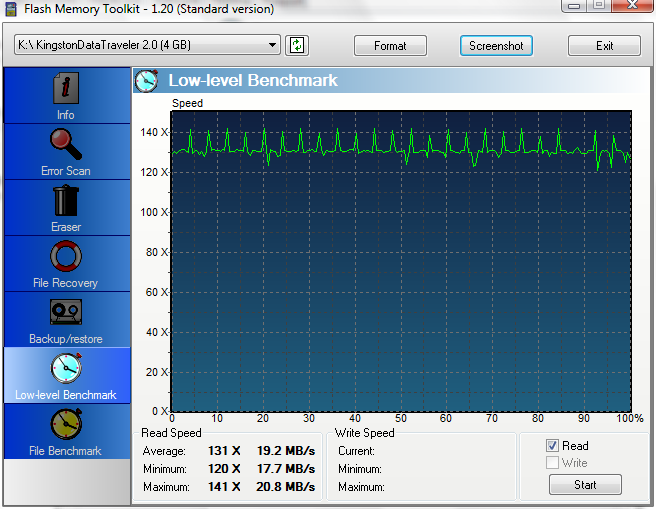
Task: Switch to File Benchmark in sidebar
Action: [66, 431]
